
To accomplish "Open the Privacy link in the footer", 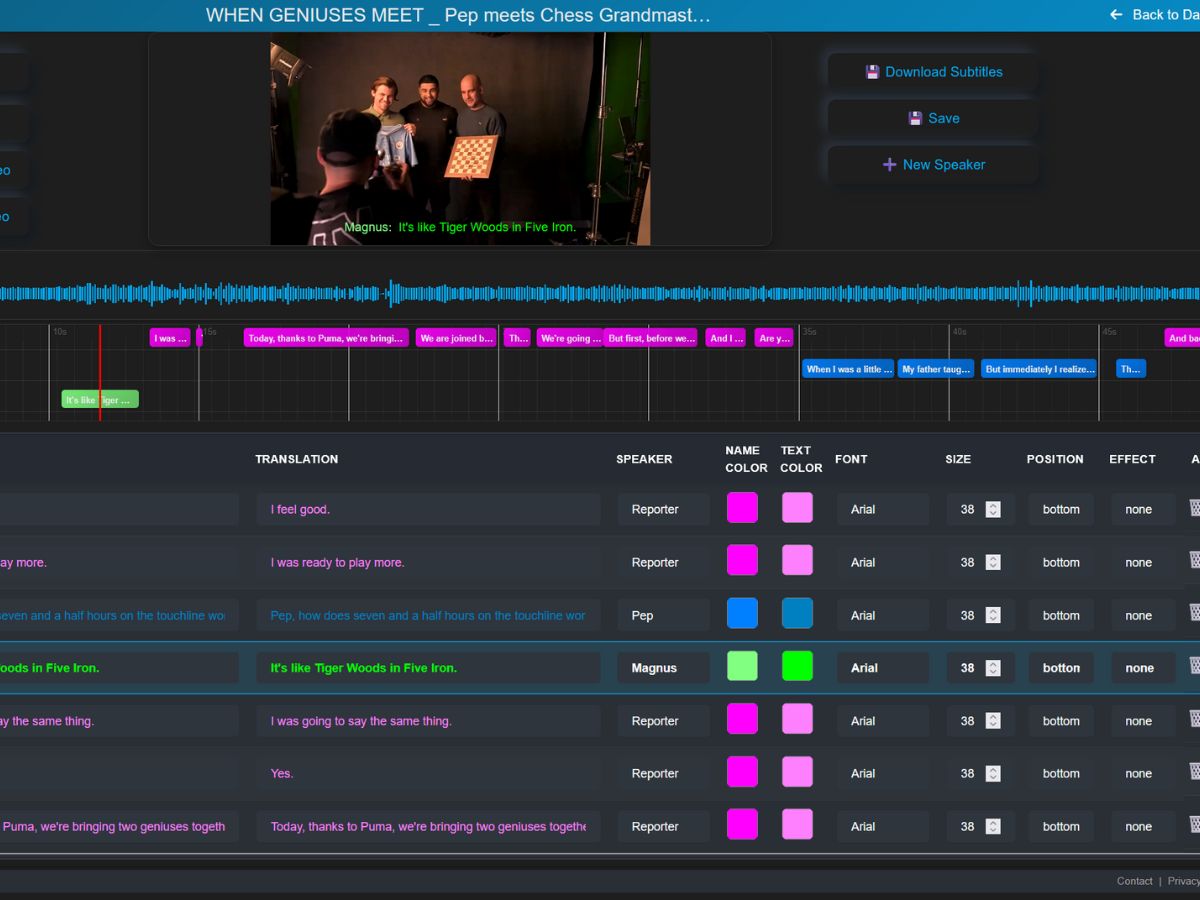I will 1184,881.
